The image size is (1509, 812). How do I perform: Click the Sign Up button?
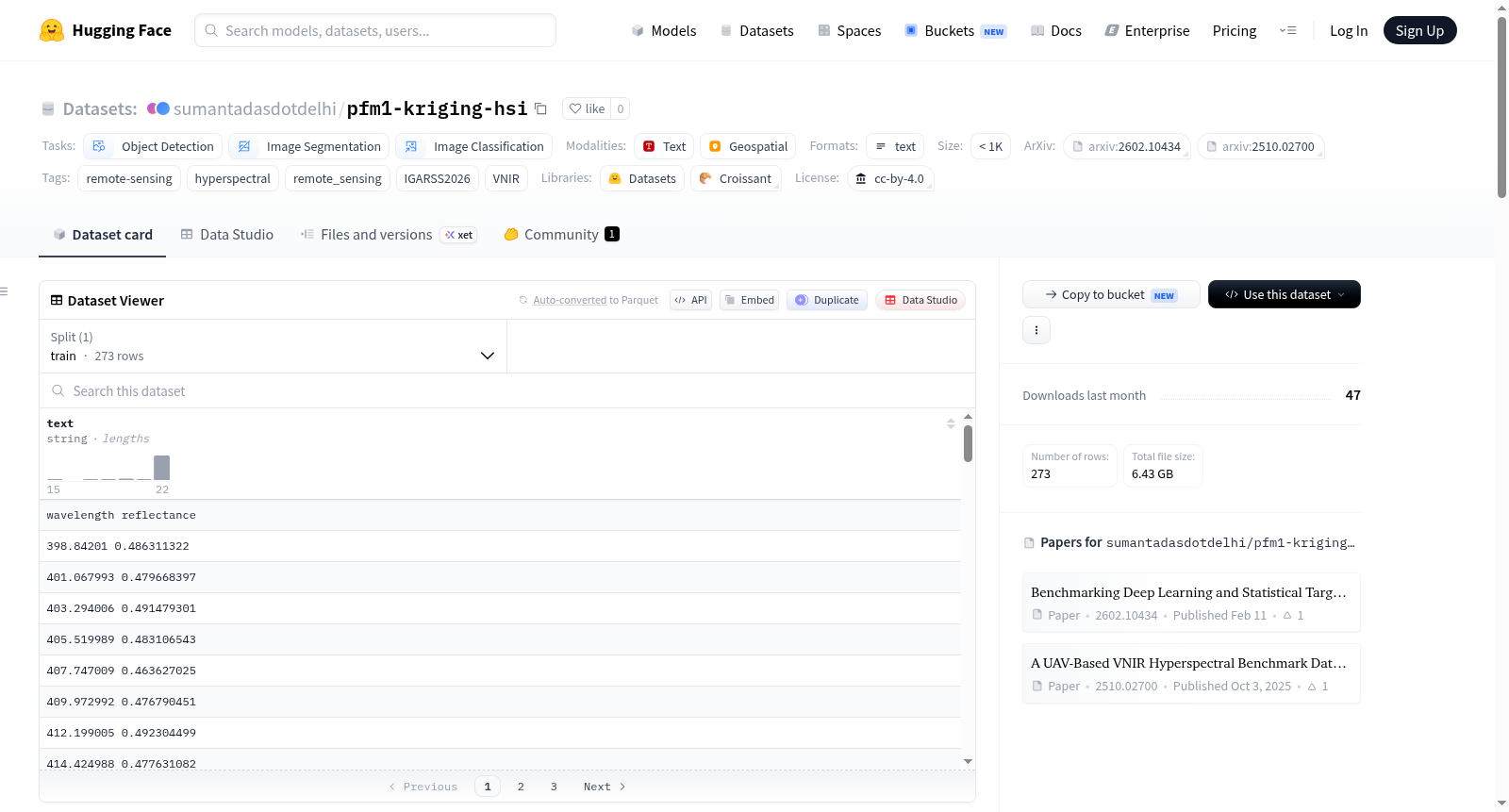click(1419, 30)
